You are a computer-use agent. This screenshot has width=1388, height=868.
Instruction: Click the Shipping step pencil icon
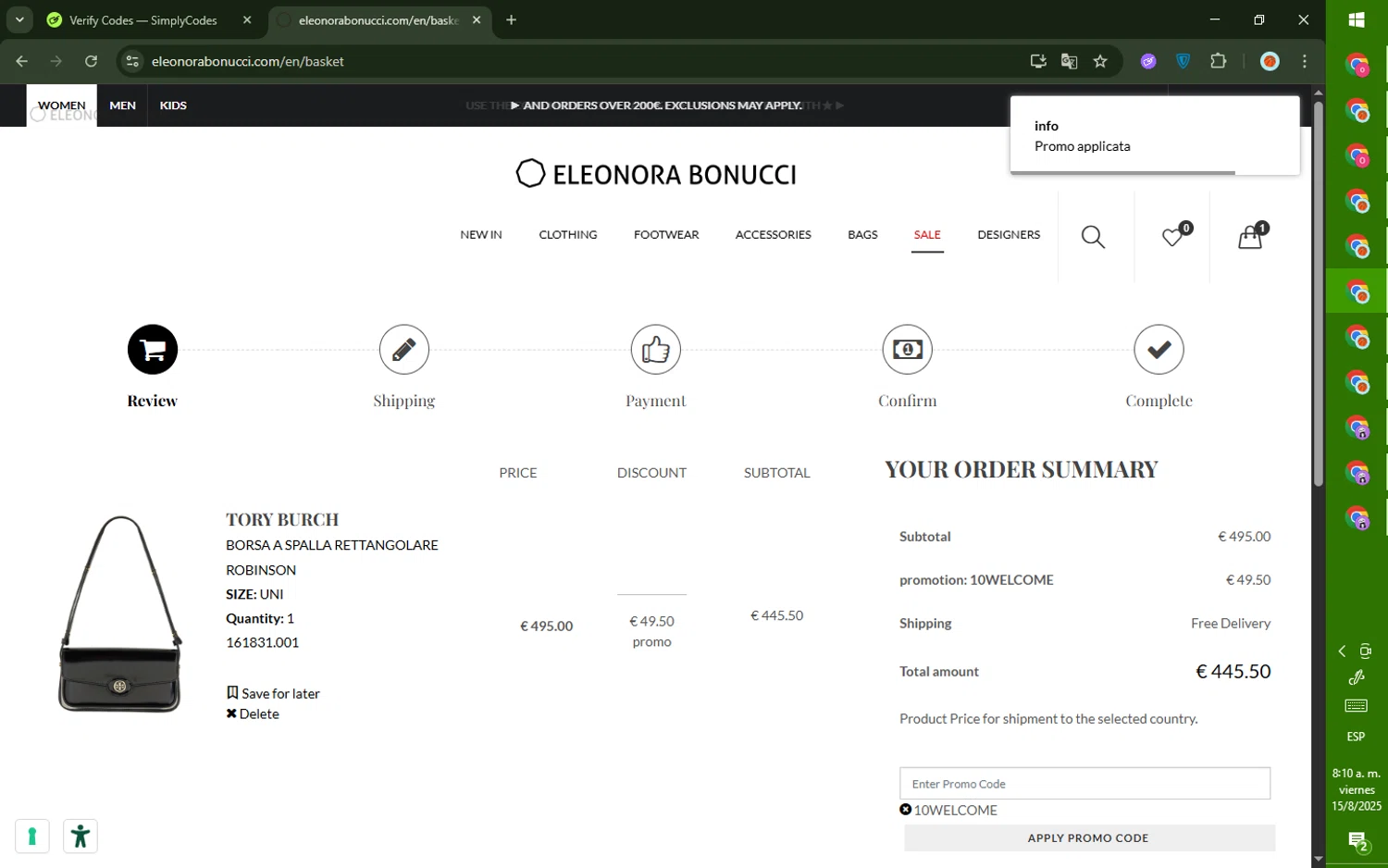click(404, 350)
